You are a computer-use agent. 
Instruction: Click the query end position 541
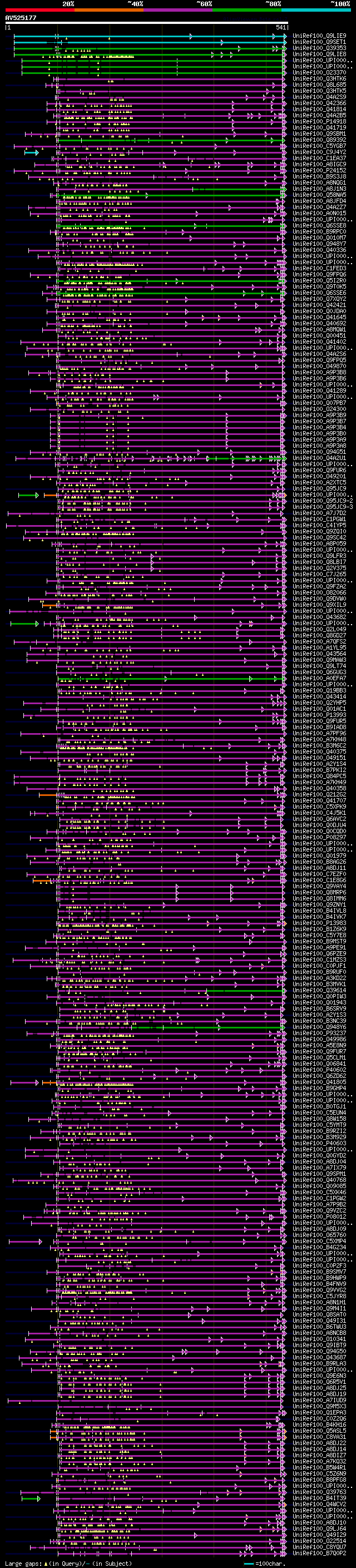coord(280,27)
